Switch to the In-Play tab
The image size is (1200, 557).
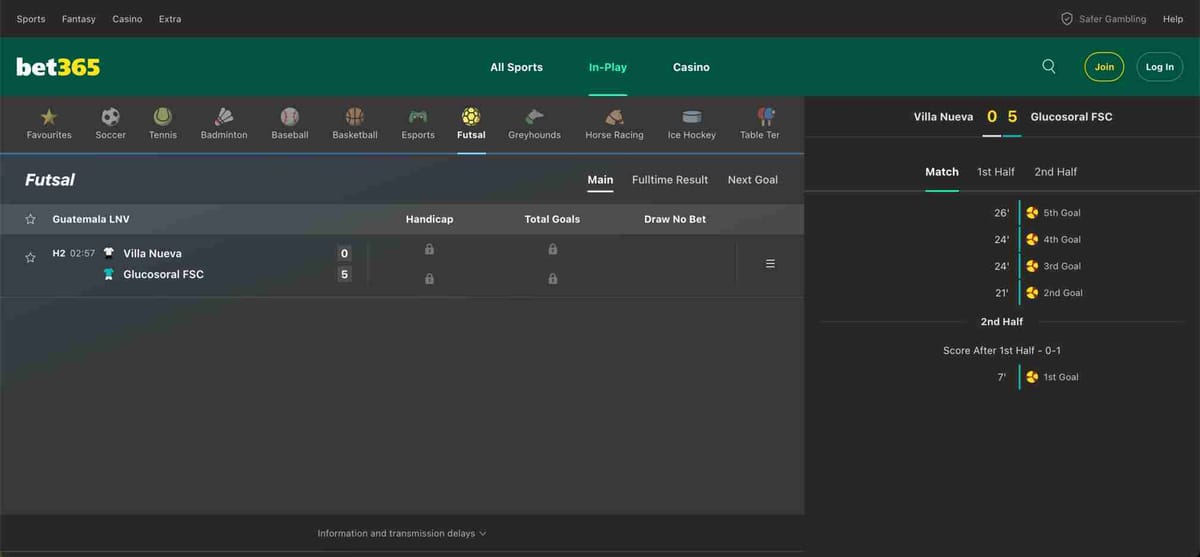[x=608, y=67]
